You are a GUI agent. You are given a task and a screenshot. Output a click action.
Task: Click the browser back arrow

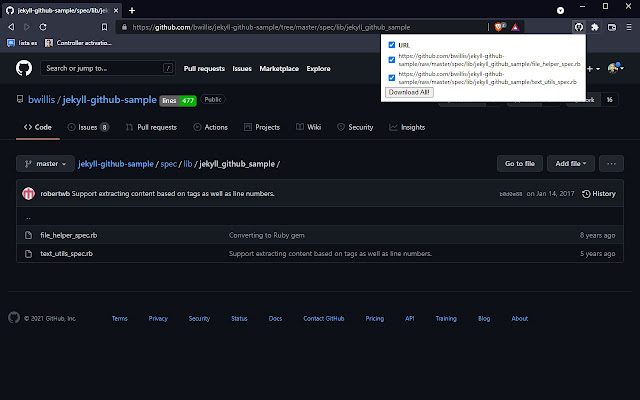click(x=11, y=27)
